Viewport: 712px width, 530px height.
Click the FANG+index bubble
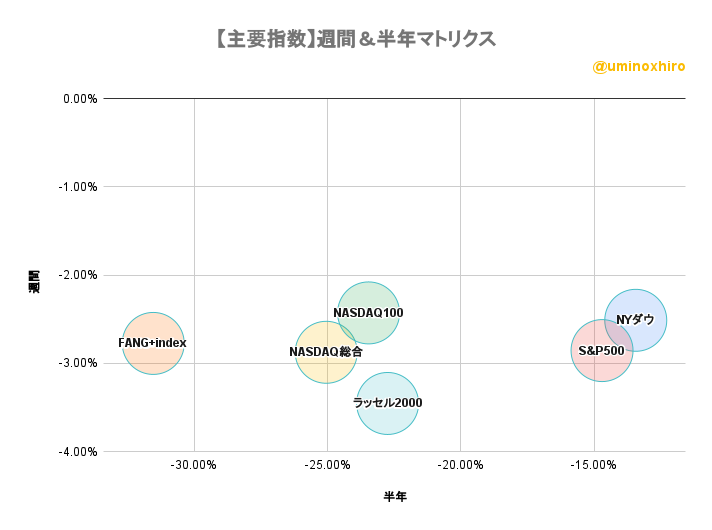point(153,343)
